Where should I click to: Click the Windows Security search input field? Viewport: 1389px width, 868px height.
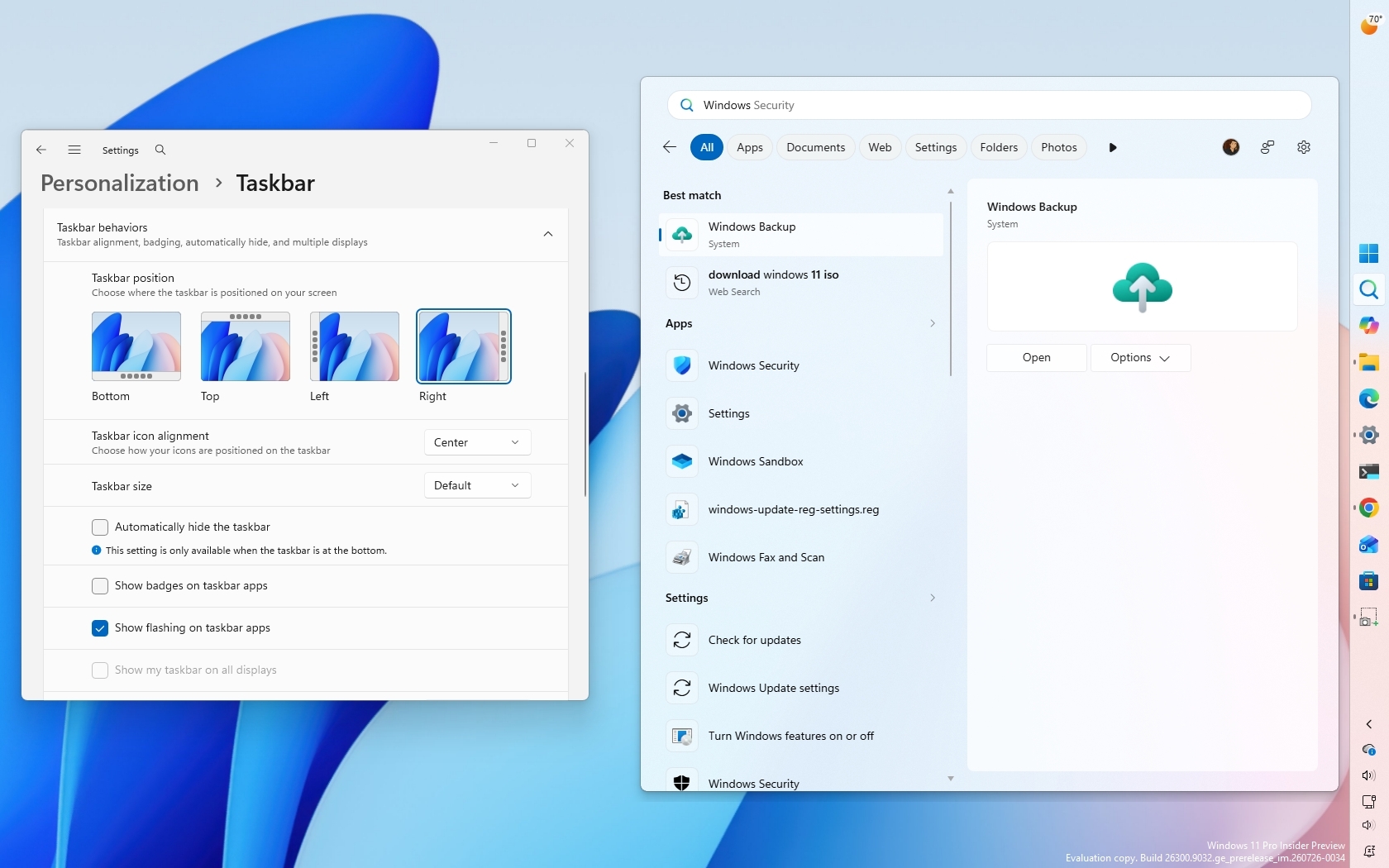click(990, 105)
